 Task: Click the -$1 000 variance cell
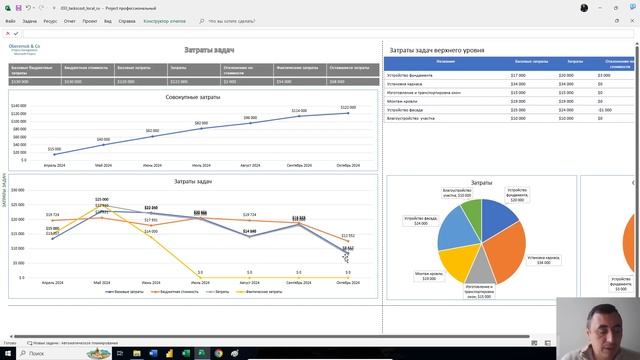tap(604, 110)
